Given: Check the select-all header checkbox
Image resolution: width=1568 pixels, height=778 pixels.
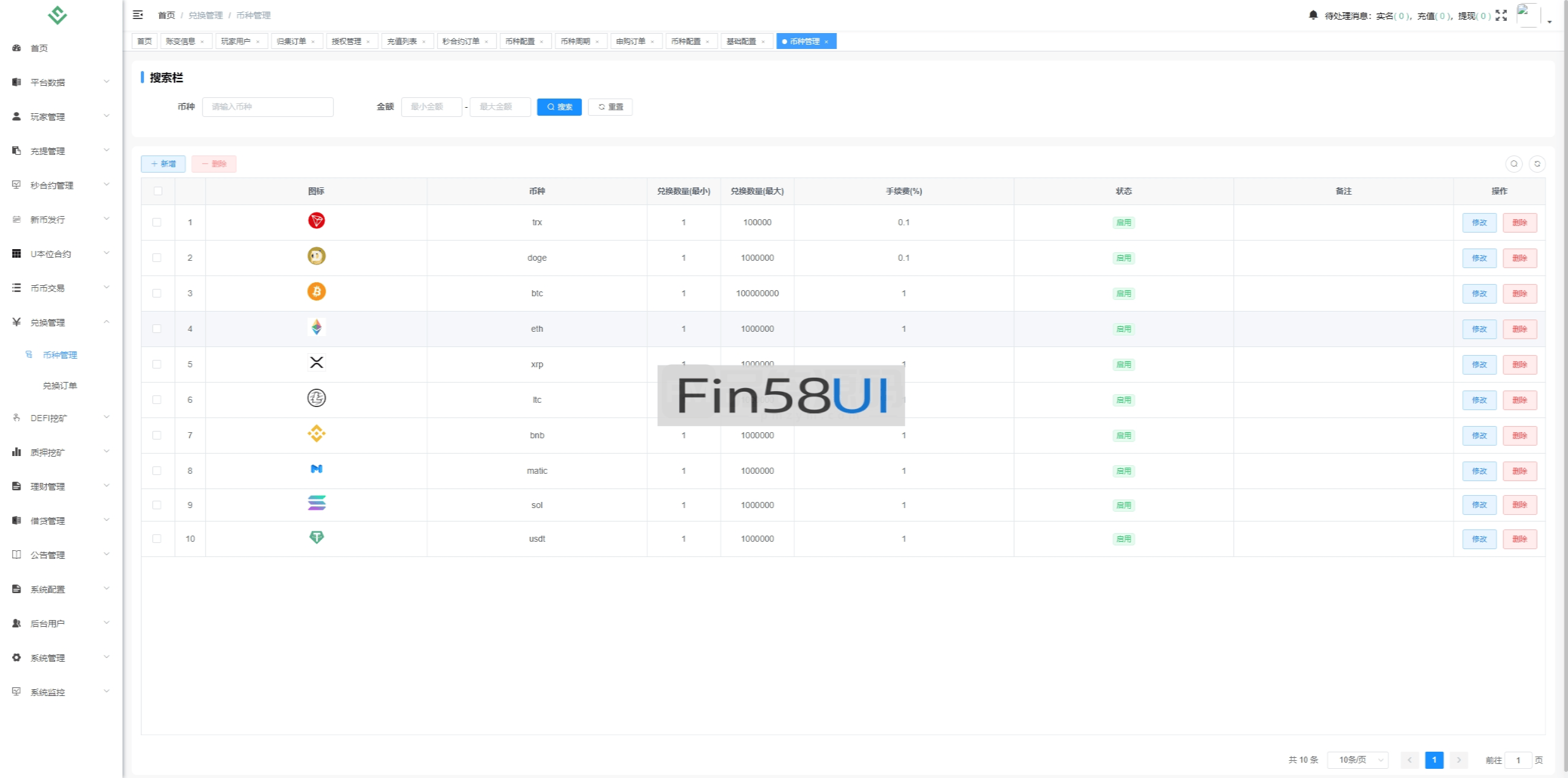Looking at the screenshot, I should click(x=158, y=191).
